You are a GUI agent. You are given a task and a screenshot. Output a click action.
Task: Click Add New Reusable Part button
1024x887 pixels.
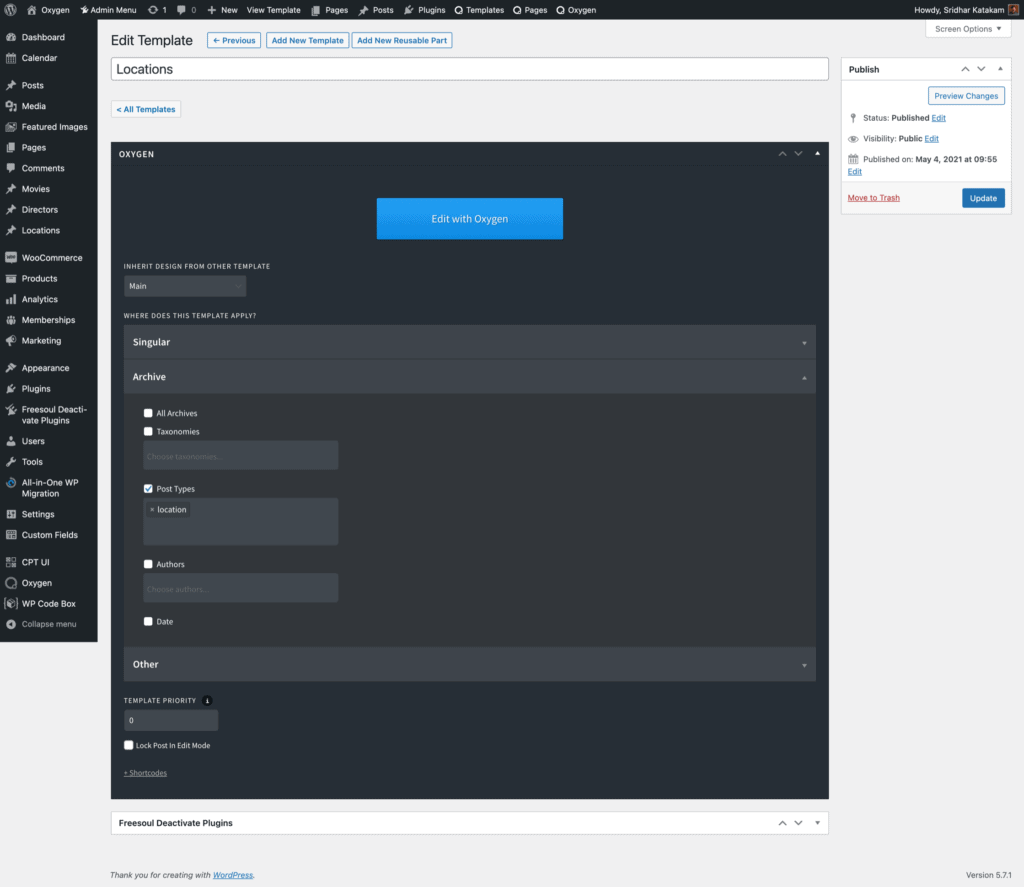[x=402, y=40]
